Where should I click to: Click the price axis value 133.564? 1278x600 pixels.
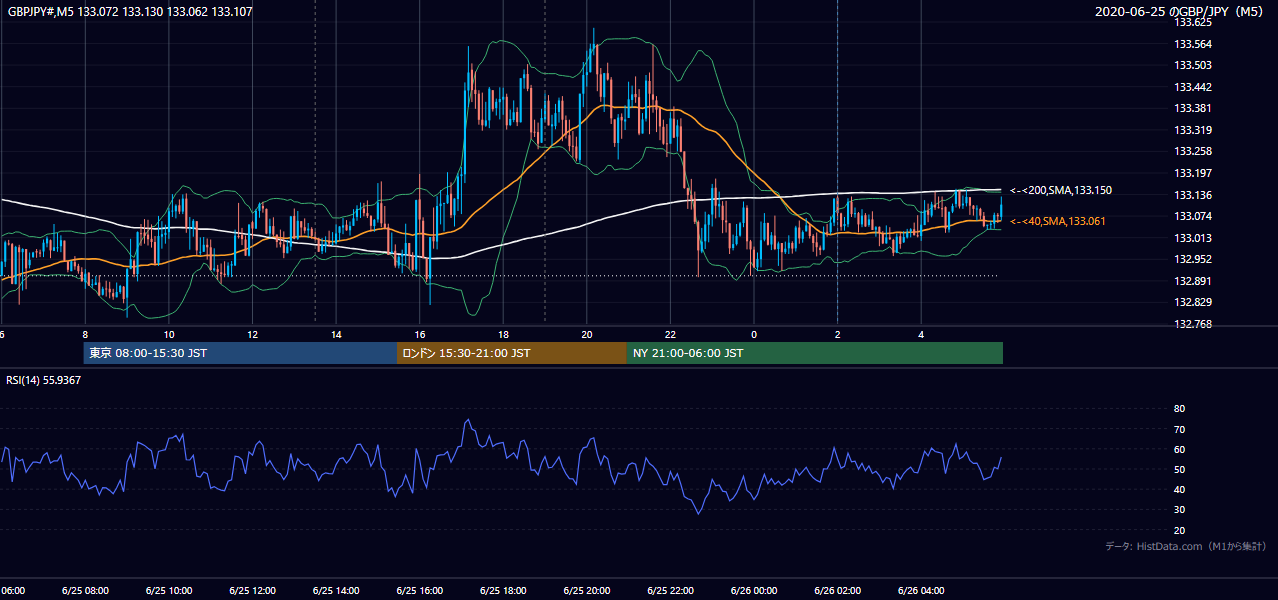[1193, 44]
